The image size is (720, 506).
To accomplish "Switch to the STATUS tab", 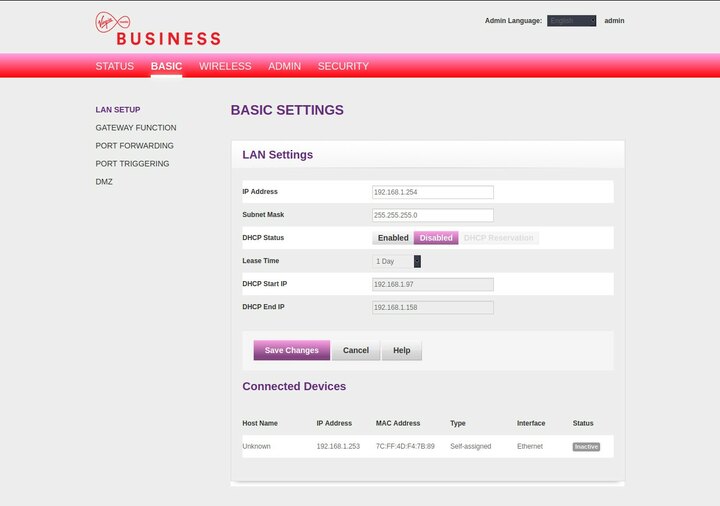I will click(x=114, y=66).
